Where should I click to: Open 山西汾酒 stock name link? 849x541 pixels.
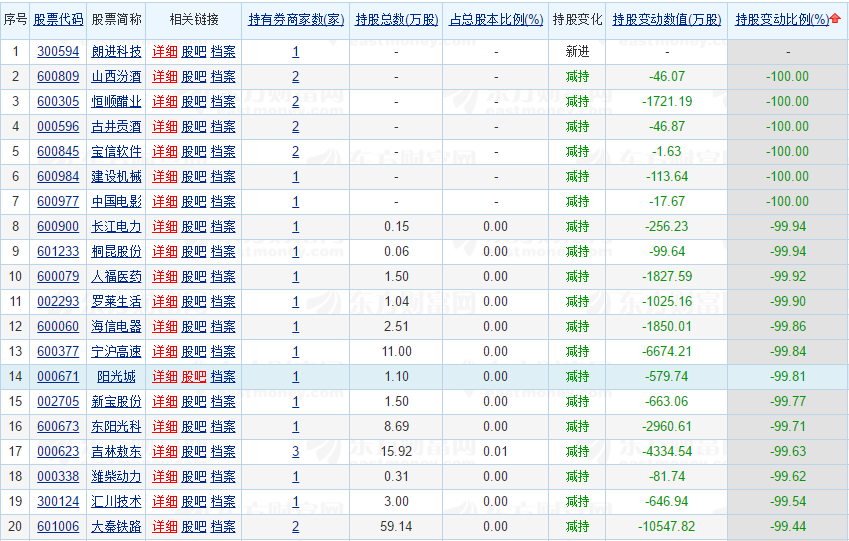tap(116, 76)
